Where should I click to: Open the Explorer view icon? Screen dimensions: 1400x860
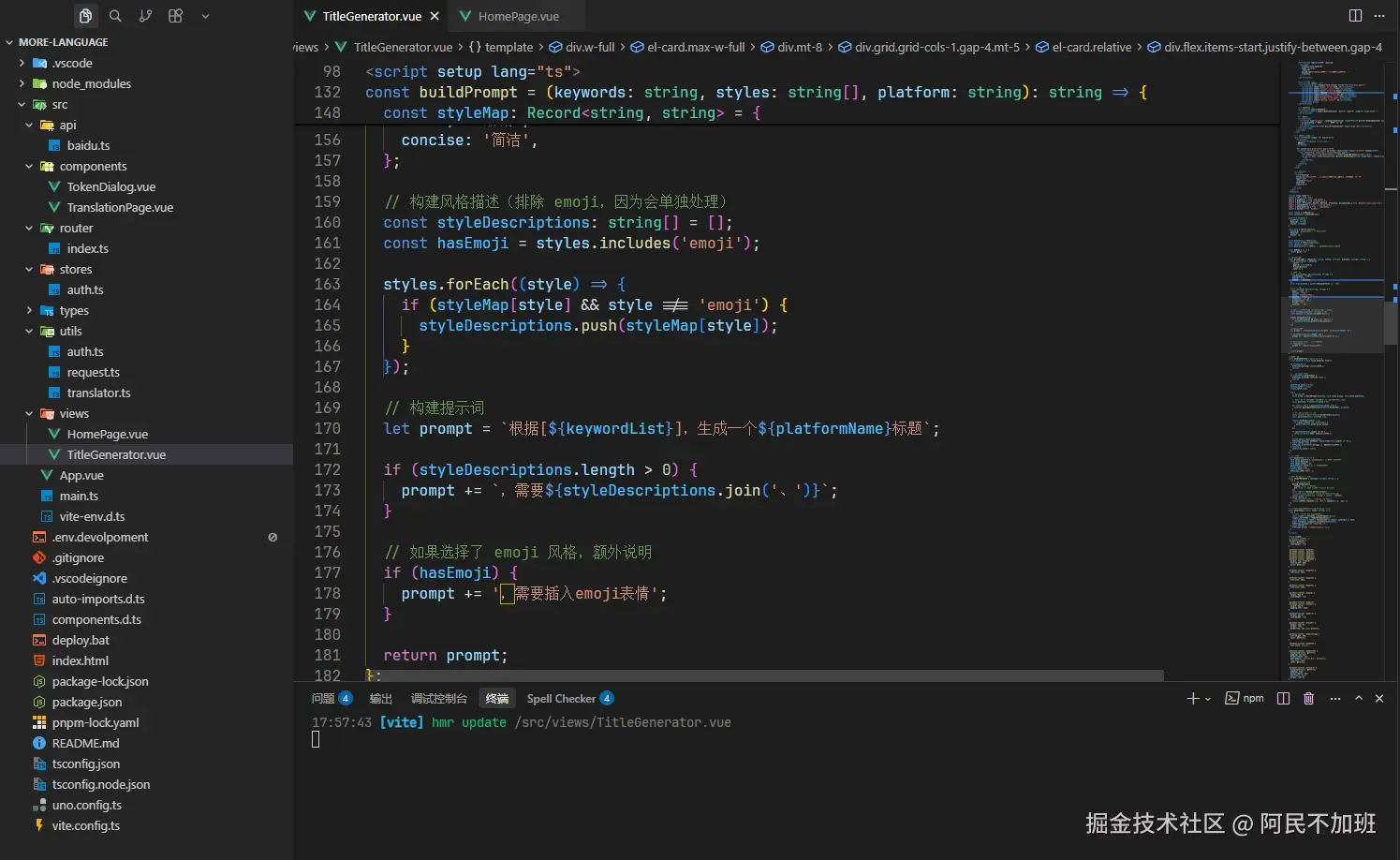point(85,16)
